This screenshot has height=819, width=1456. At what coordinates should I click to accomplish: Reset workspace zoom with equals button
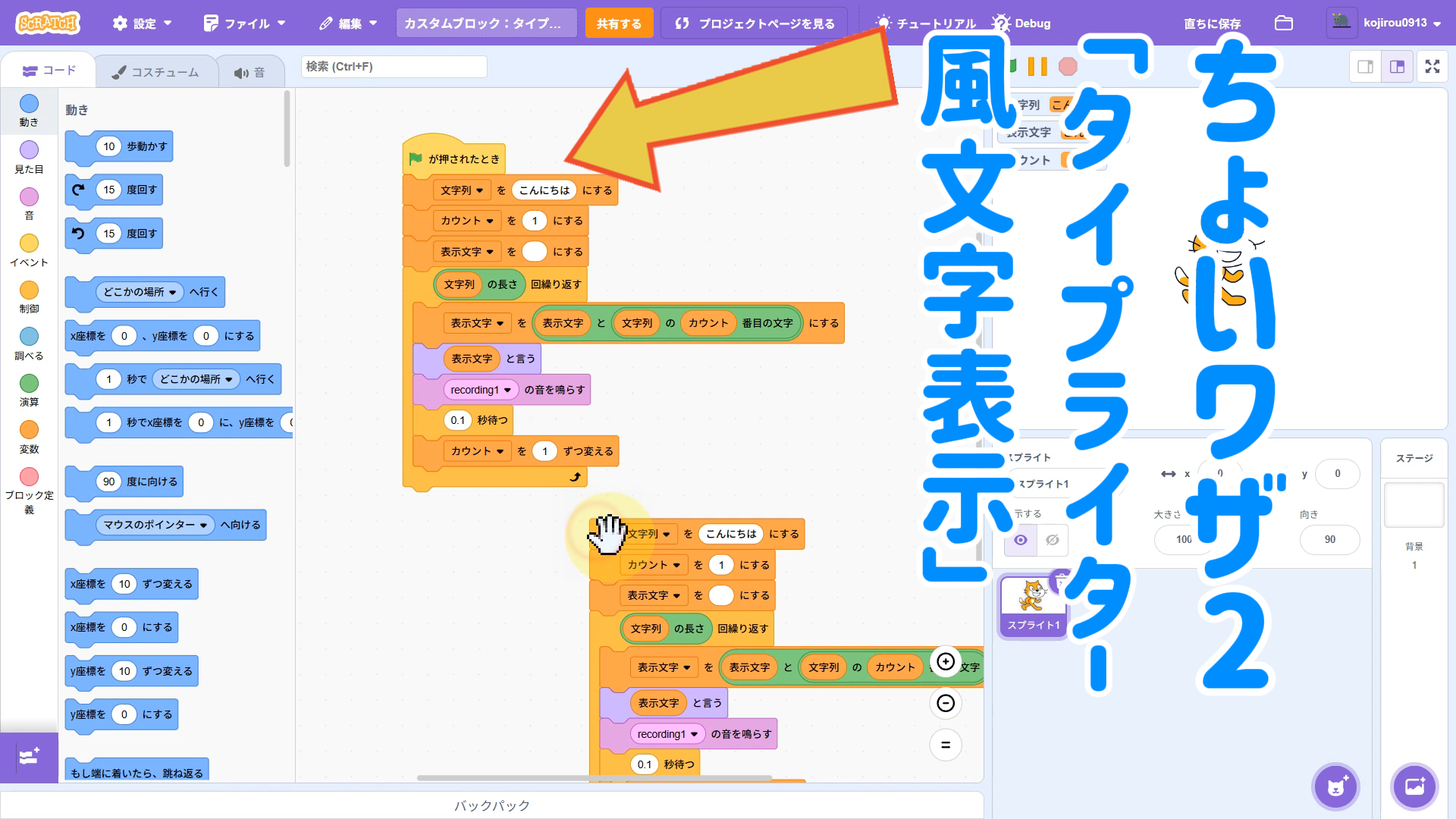pos(946,745)
